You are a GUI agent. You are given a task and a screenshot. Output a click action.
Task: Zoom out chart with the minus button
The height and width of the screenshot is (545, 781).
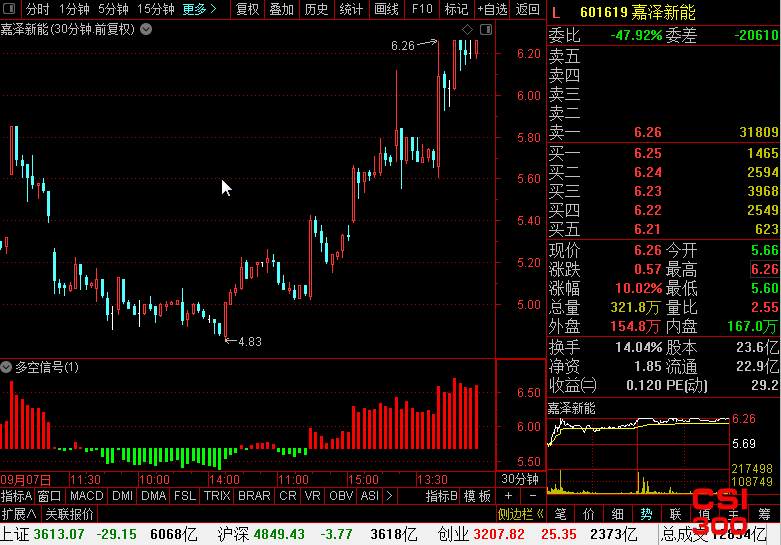tap(532, 496)
